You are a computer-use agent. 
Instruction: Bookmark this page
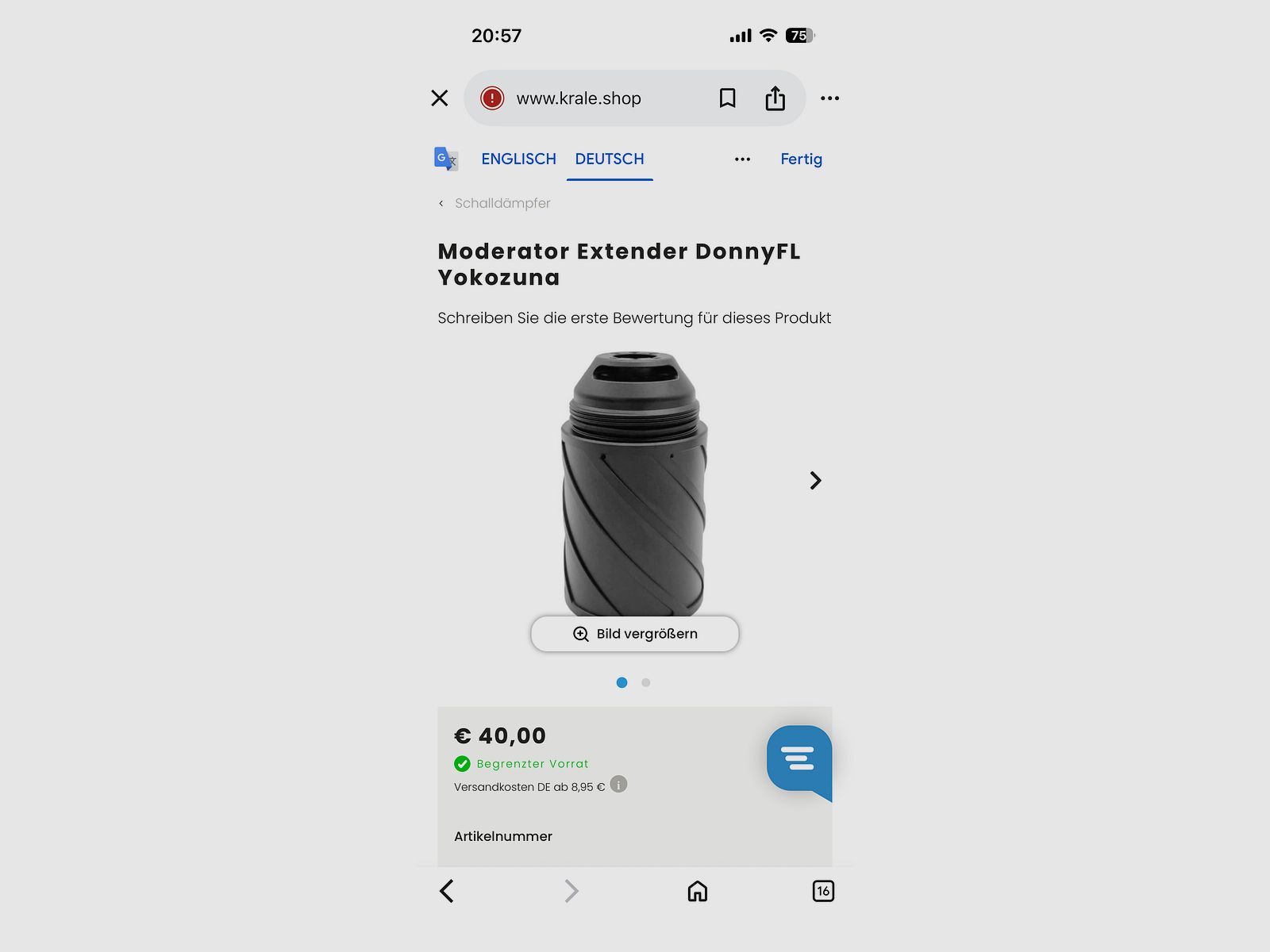[x=727, y=98]
